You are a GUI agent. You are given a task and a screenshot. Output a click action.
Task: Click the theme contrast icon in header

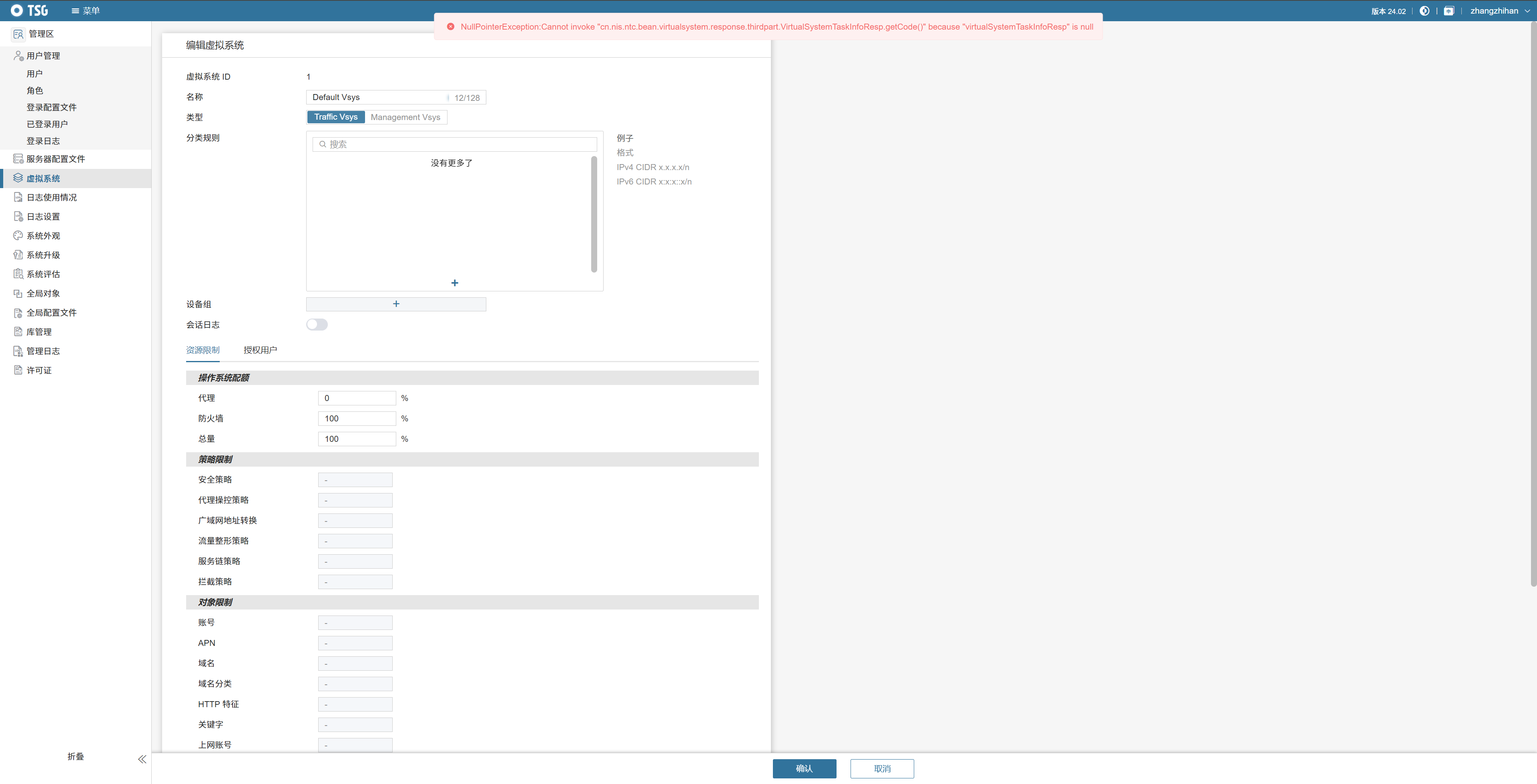(x=1424, y=11)
